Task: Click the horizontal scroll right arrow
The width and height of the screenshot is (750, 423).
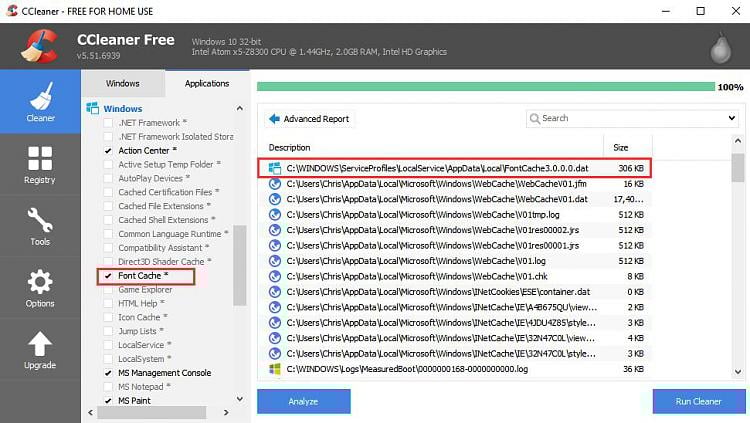Action: [226, 412]
